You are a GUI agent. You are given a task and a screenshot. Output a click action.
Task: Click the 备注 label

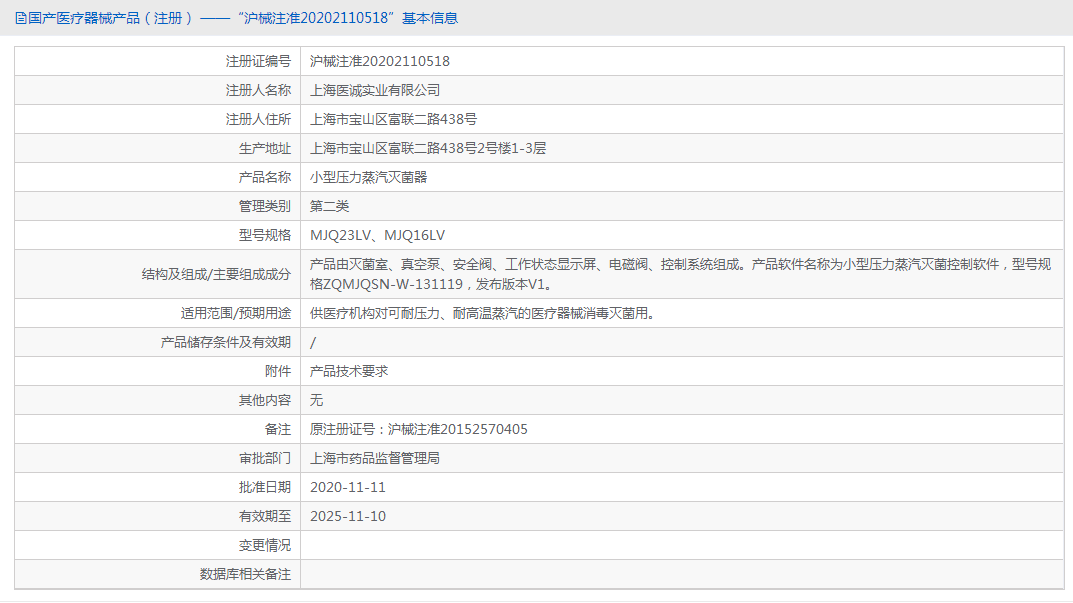point(278,429)
